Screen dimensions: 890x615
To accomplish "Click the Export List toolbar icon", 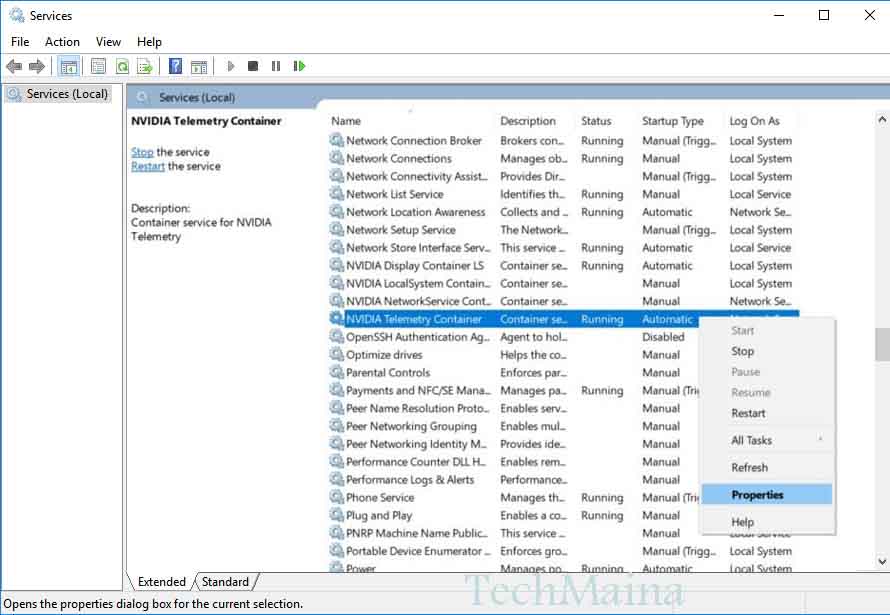I will 145,66.
